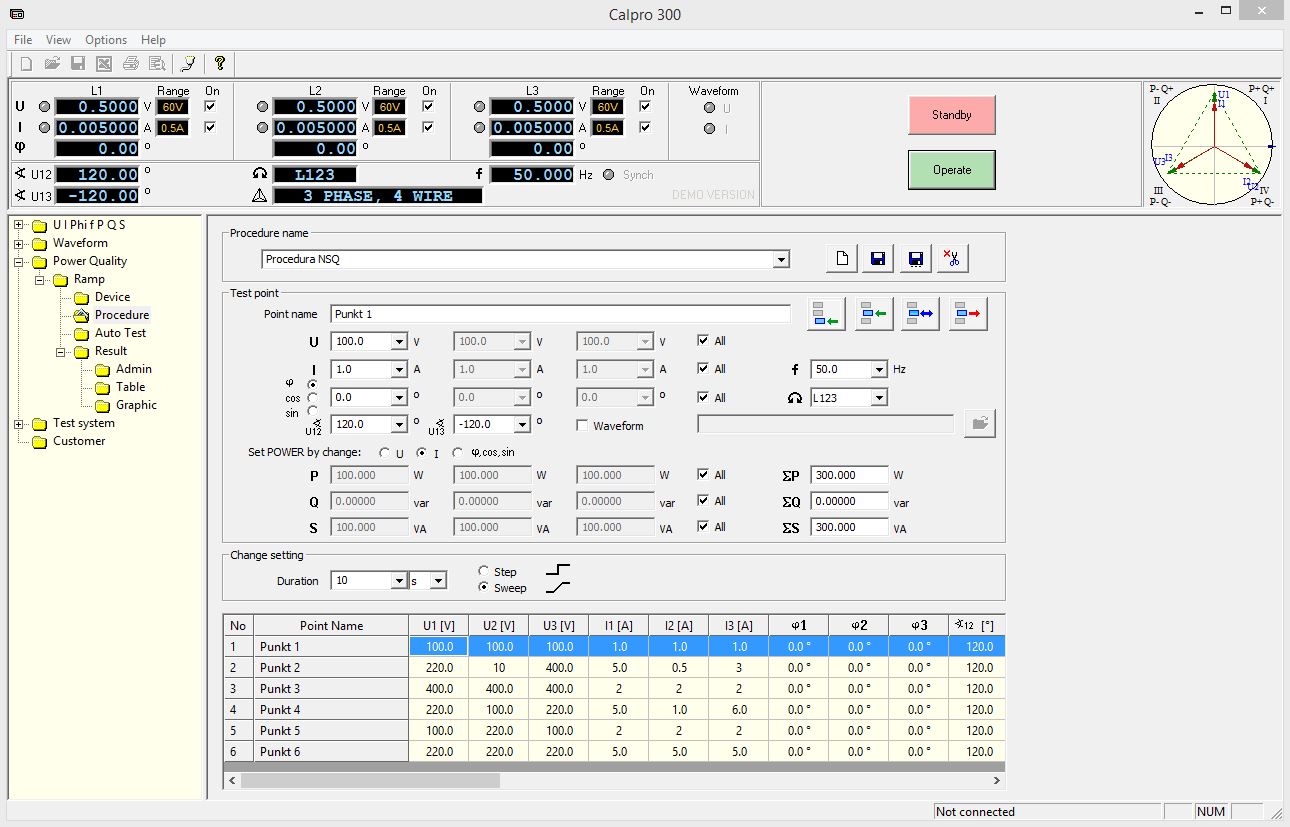Toggle the All checkbox for voltage U

coord(704,341)
